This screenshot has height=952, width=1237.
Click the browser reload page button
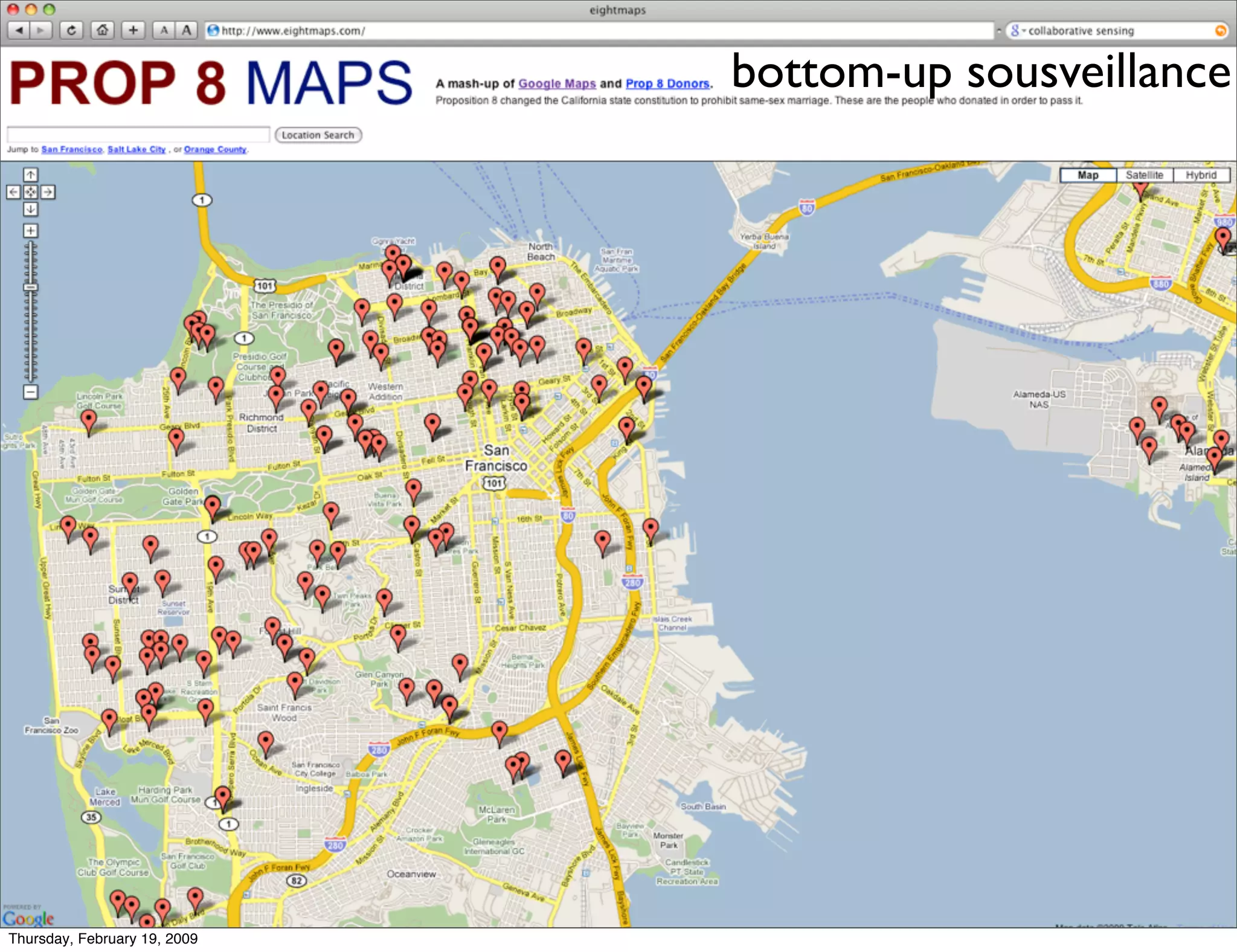pos(71,30)
